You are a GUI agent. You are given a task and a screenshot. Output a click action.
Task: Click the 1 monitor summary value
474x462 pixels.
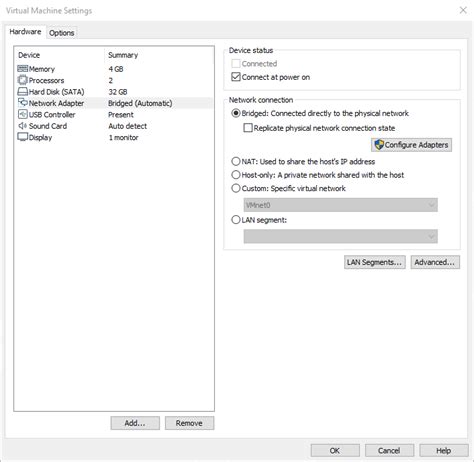tap(123, 137)
